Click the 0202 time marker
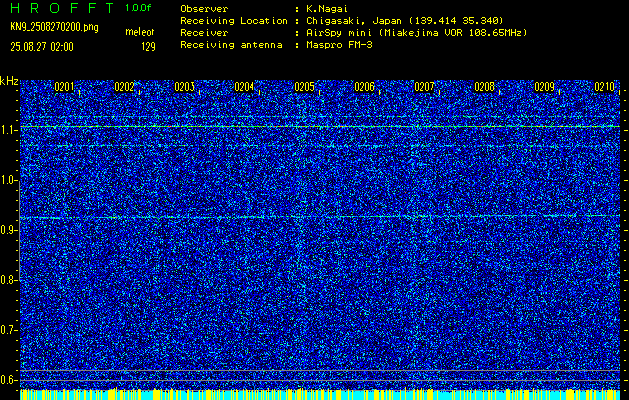Screen dimensions: 629x400 (x=124, y=87)
